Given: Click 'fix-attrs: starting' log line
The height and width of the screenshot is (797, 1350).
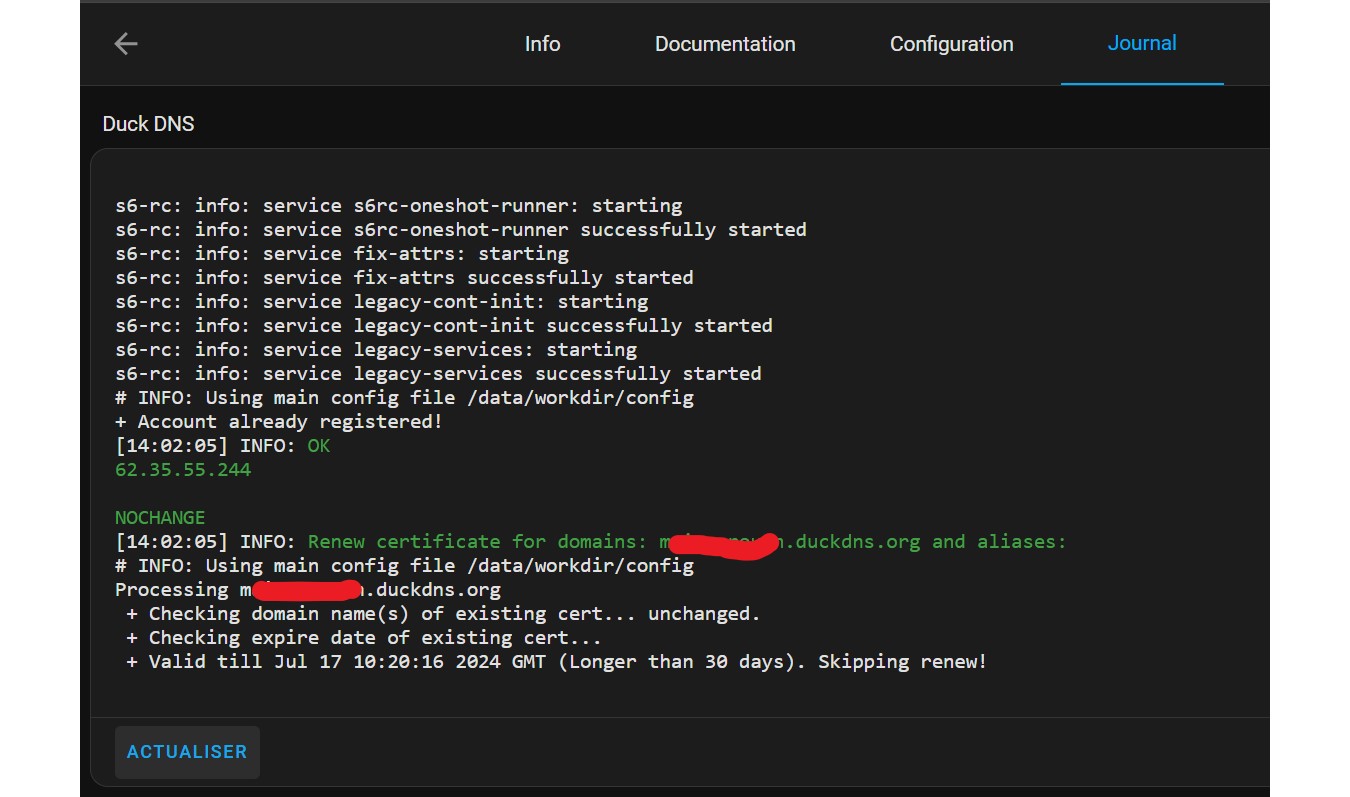Looking at the screenshot, I should 342,254.
